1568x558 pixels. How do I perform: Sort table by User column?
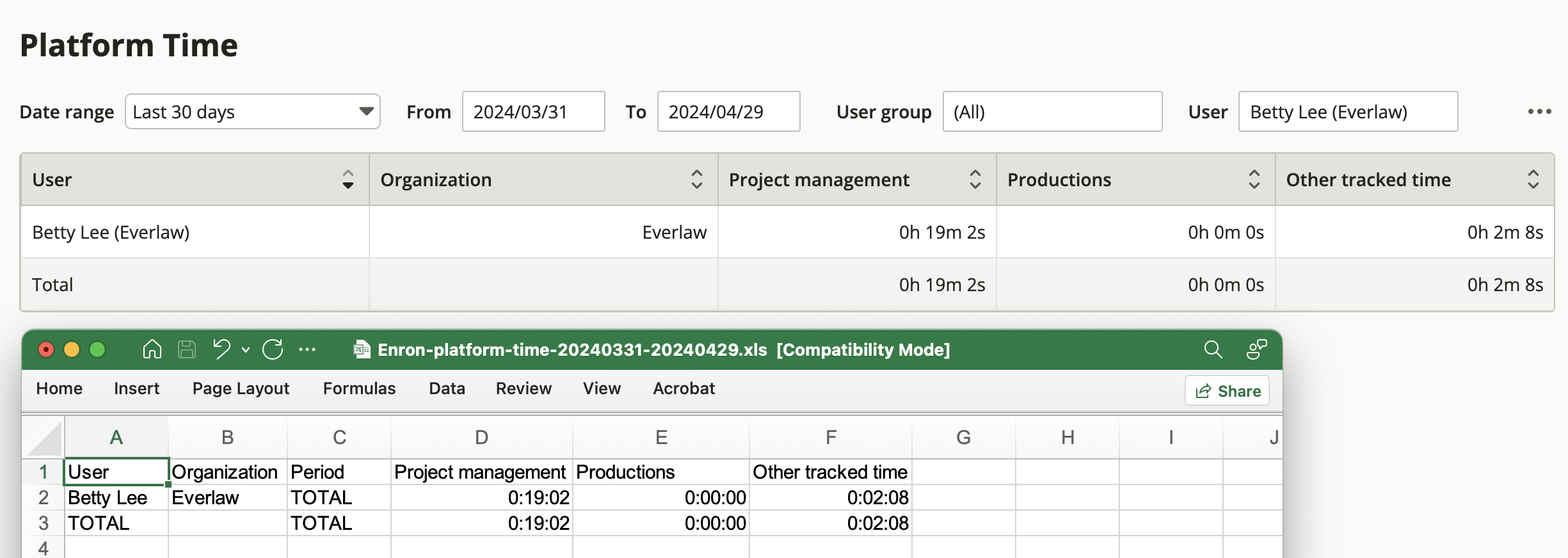pos(348,179)
